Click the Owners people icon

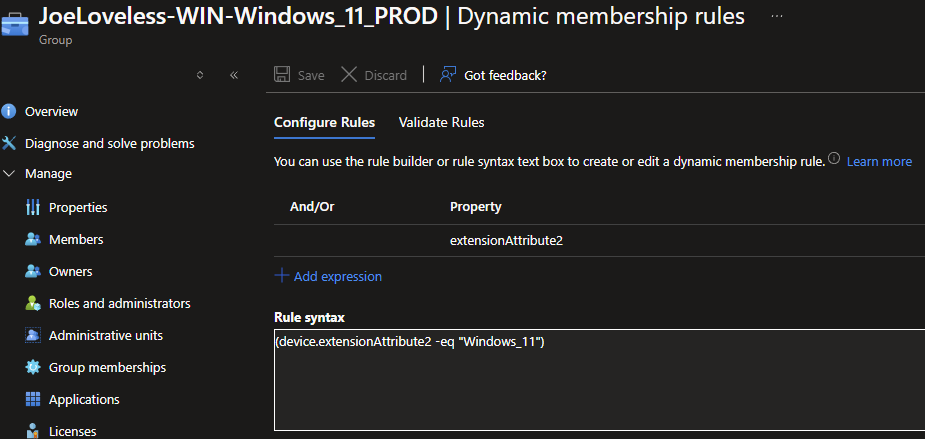pyautogui.click(x=32, y=271)
